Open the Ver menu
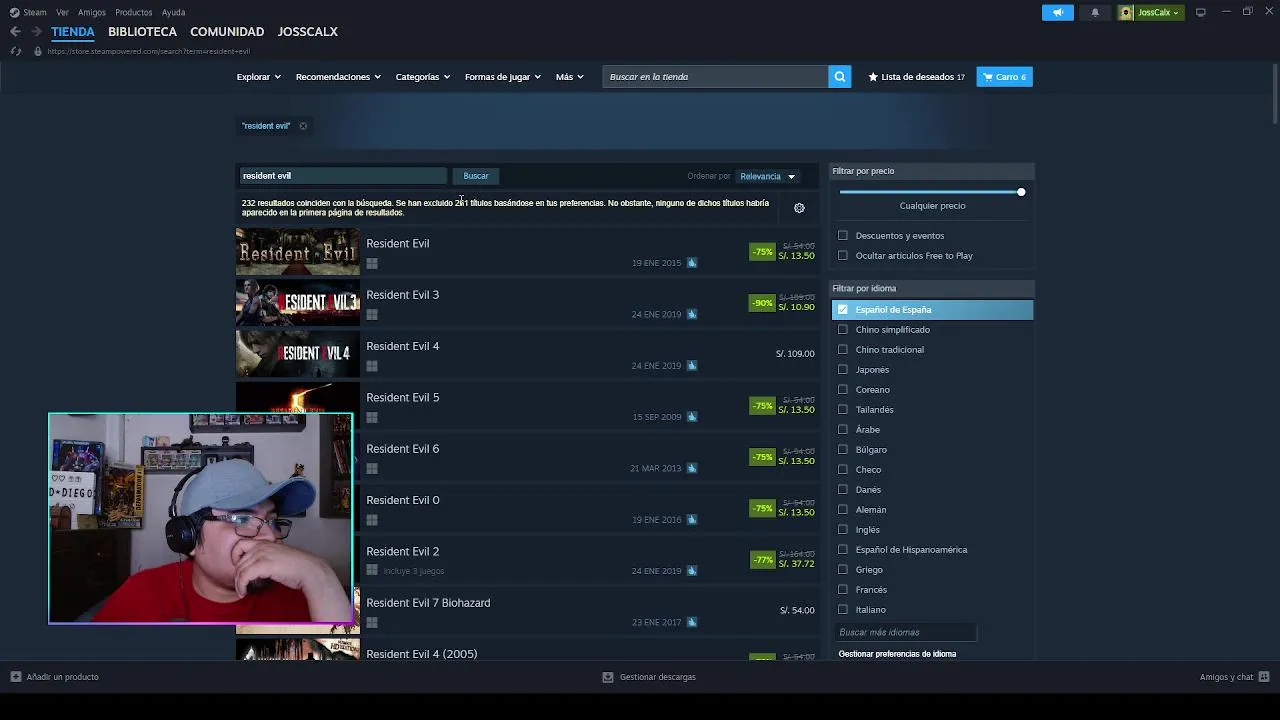This screenshot has width=1280, height=720. [62, 12]
